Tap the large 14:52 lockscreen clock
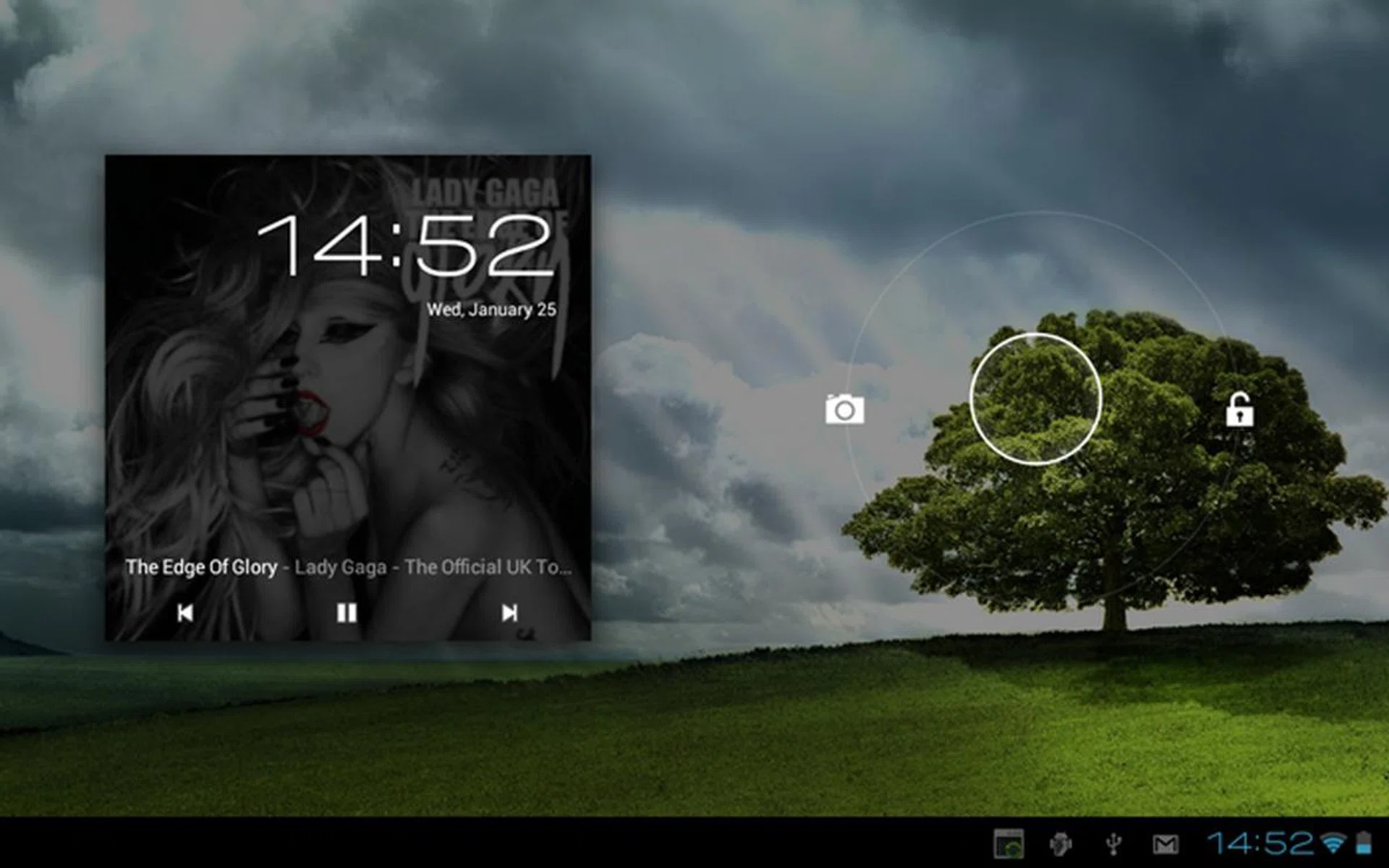The height and width of the screenshot is (868, 1389). tap(406, 246)
